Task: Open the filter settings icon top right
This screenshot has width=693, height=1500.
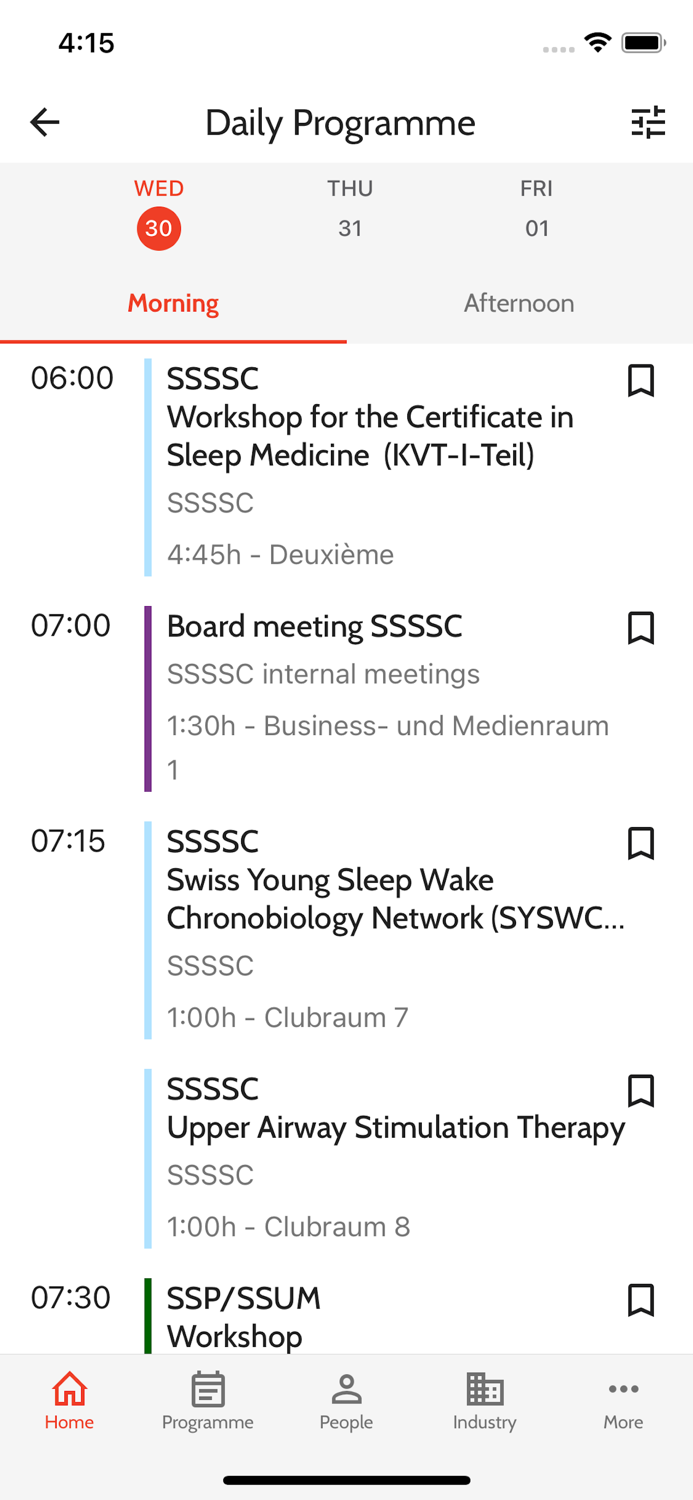Action: coord(649,122)
